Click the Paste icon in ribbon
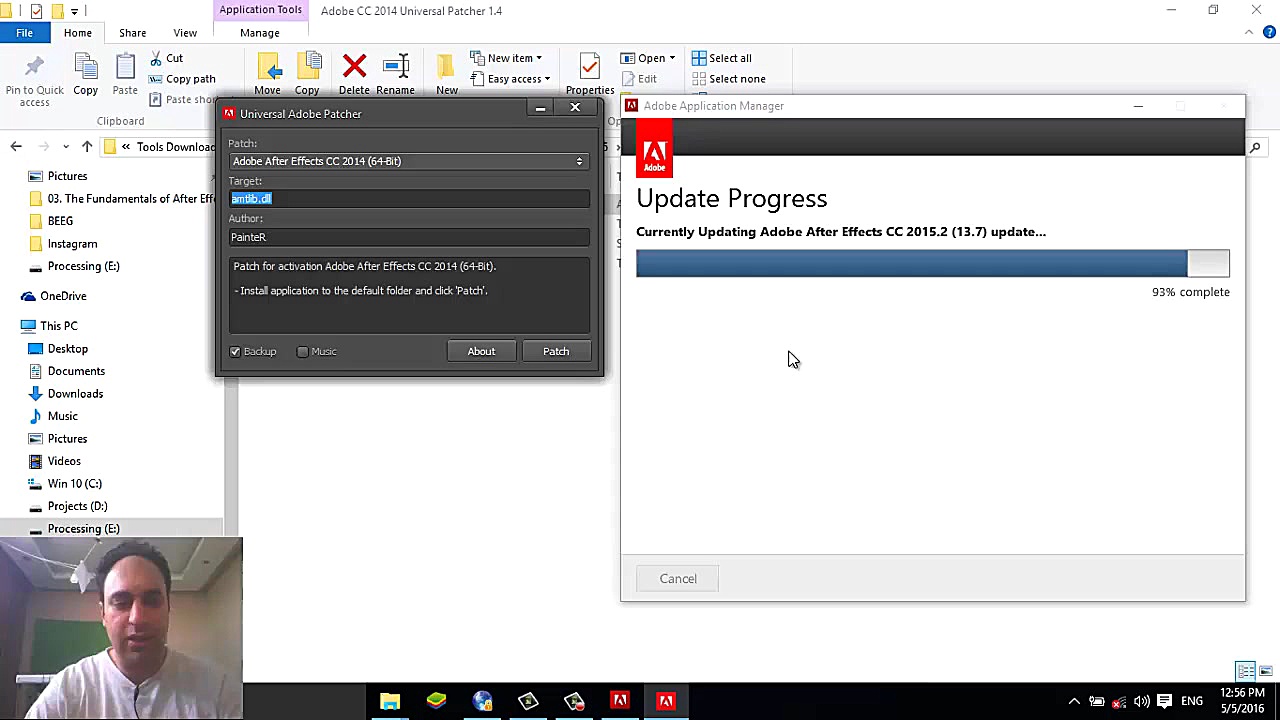The image size is (1280, 720). pyautogui.click(x=125, y=67)
